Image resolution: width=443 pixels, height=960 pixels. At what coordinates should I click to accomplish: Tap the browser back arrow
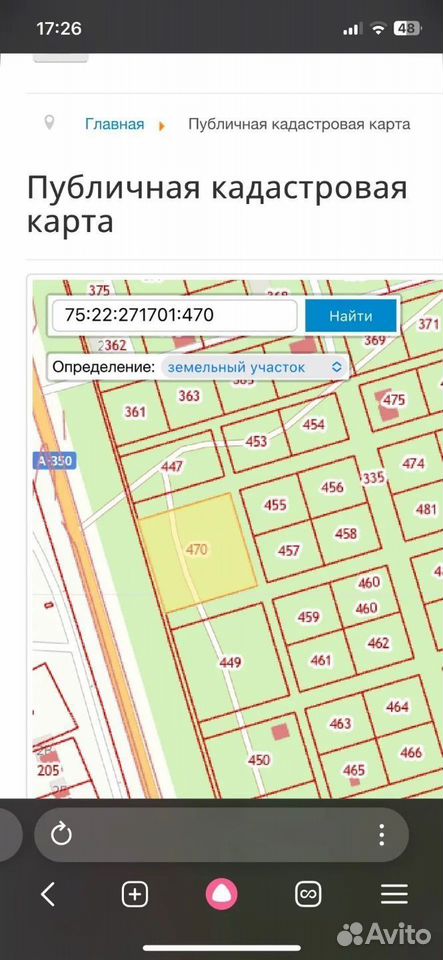tap(48, 894)
